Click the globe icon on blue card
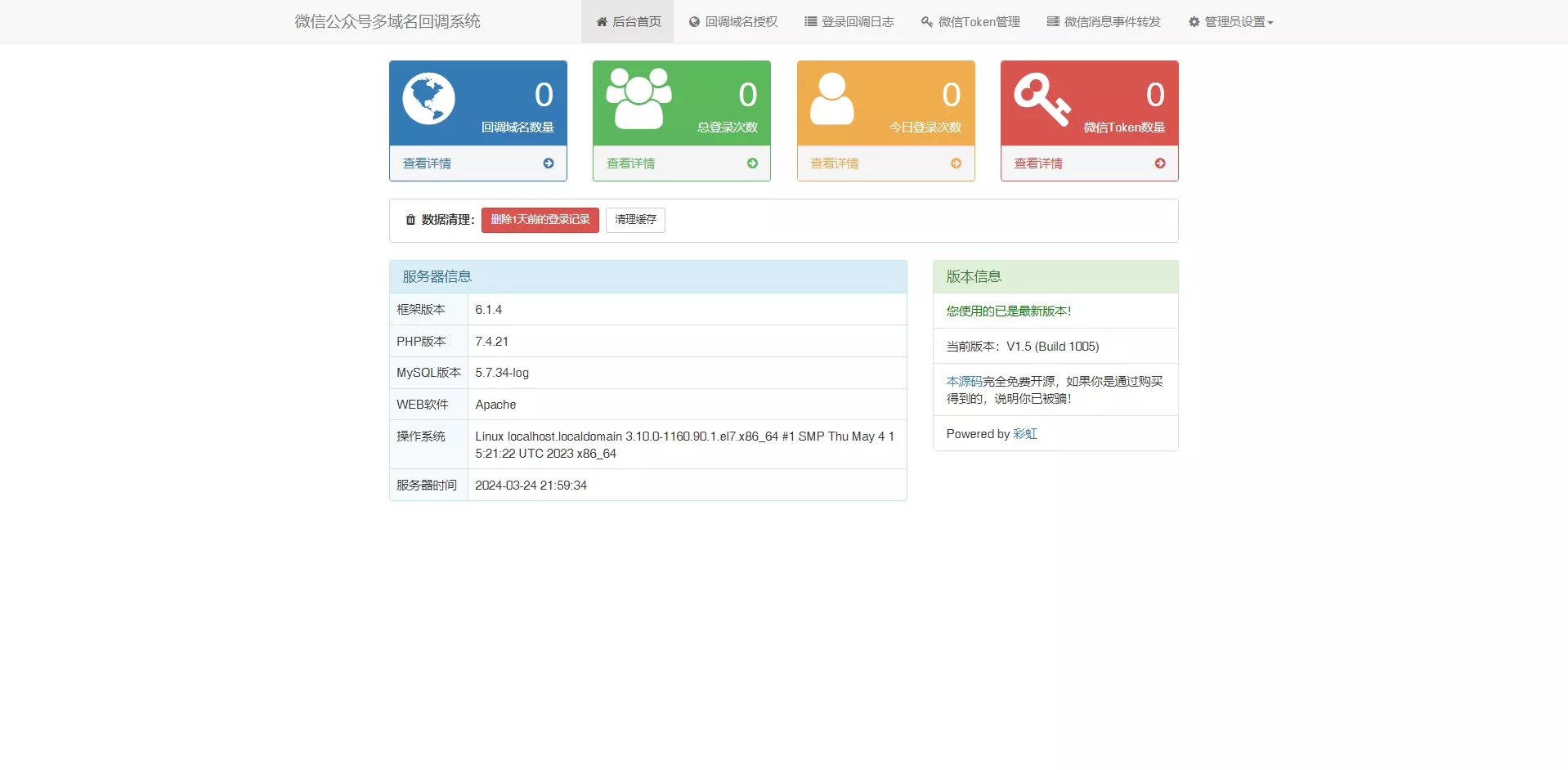 point(428,99)
